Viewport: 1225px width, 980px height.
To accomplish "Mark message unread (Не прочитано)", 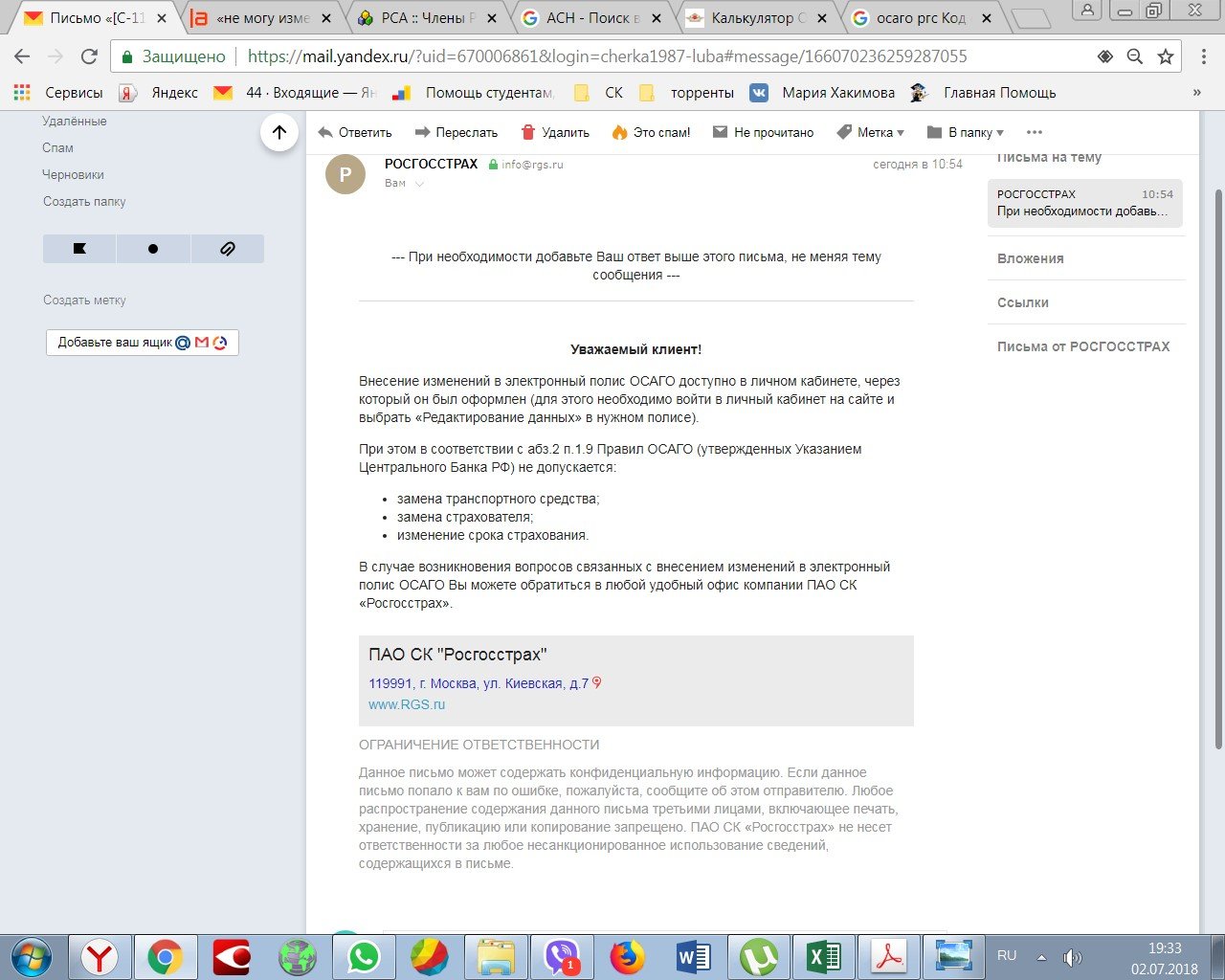I will pyautogui.click(x=763, y=132).
